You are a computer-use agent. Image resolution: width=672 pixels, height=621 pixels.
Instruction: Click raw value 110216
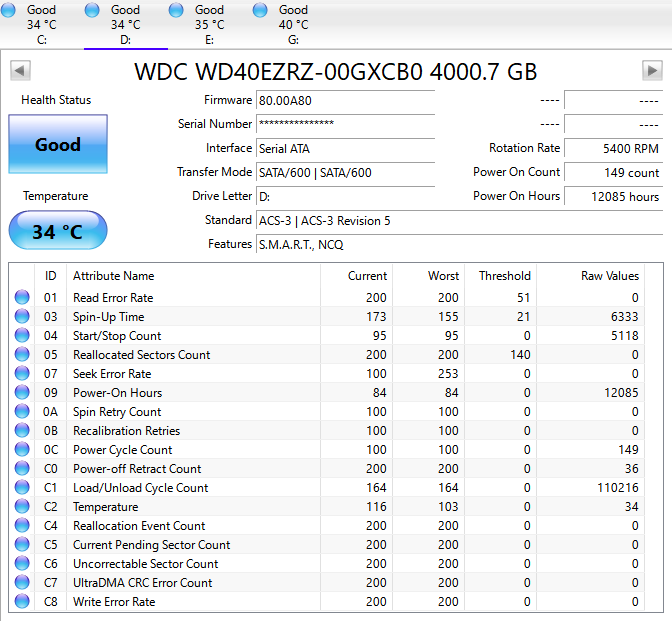(x=618, y=488)
